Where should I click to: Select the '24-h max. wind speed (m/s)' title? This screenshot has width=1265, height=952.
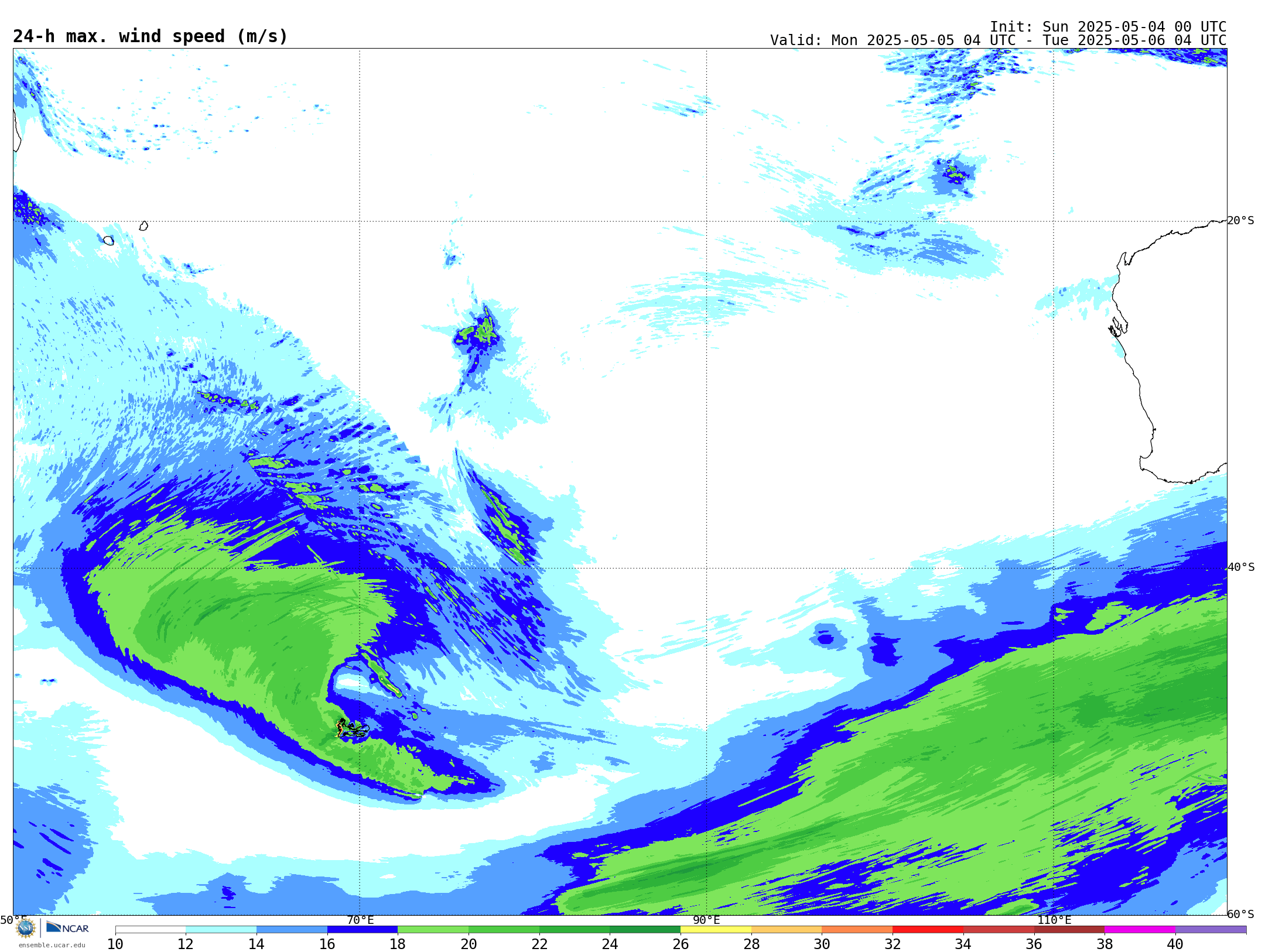click(x=151, y=36)
